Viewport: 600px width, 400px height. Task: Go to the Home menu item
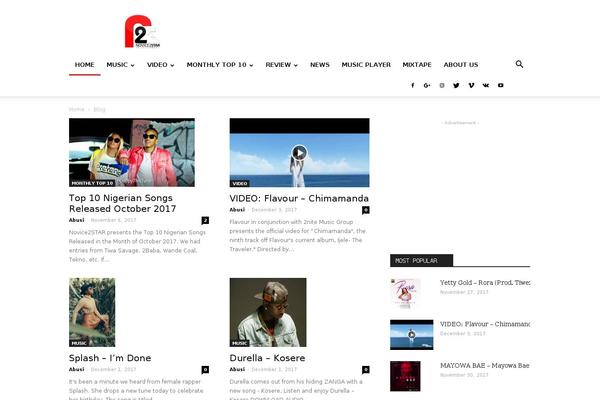tap(85, 65)
